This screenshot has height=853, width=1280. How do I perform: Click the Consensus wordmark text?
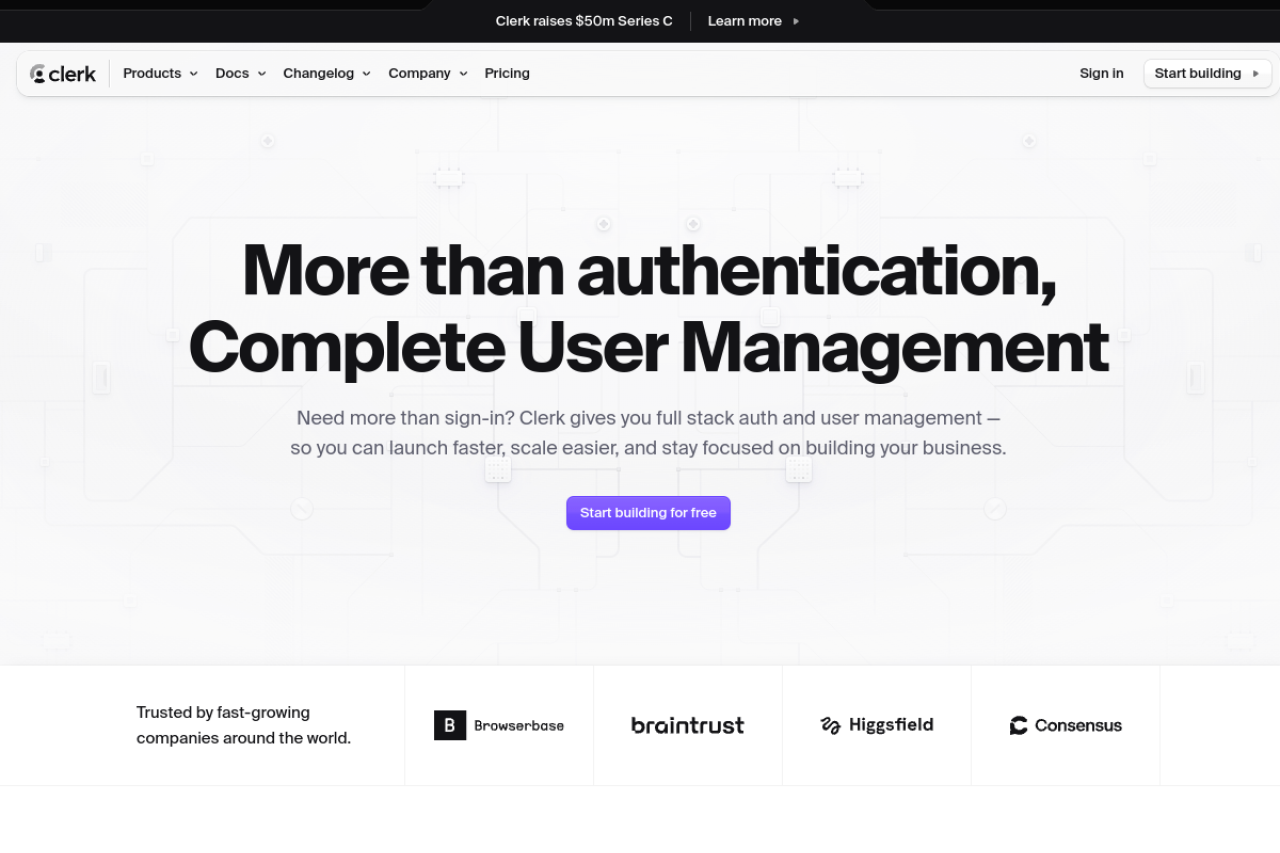click(x=1078, y=726)
